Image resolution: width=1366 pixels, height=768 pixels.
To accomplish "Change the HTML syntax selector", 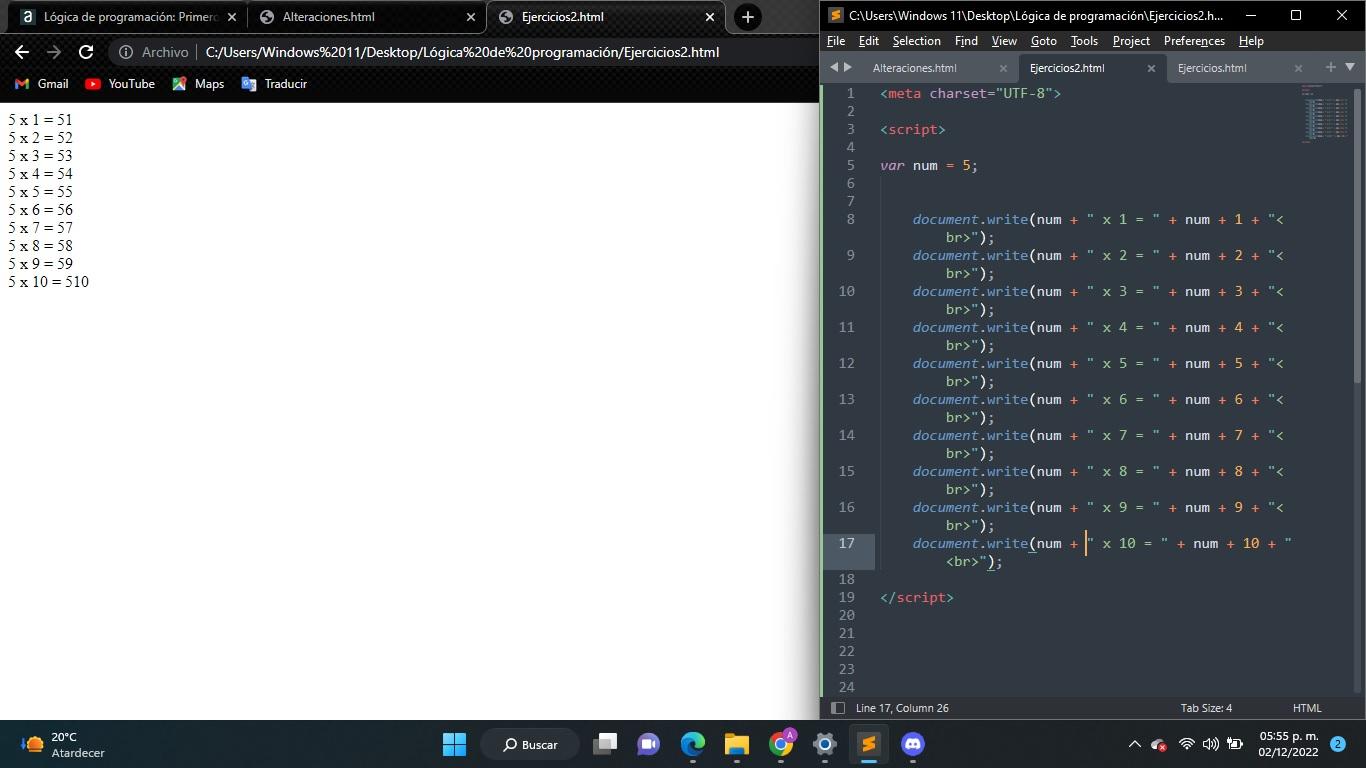I will pos(1306,708).
